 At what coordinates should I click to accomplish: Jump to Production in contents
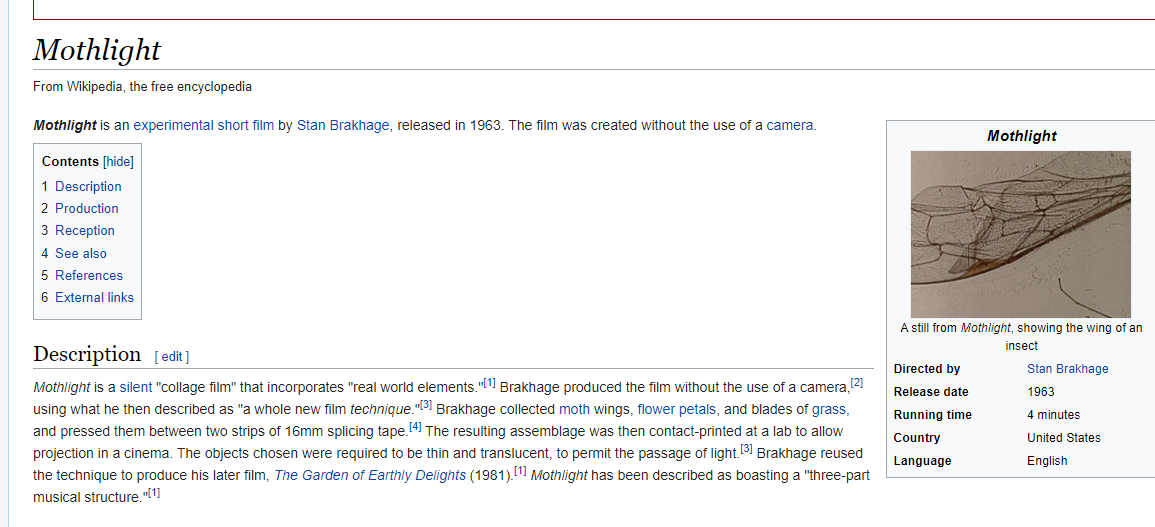pyautogui.click(x=86, y=209)
